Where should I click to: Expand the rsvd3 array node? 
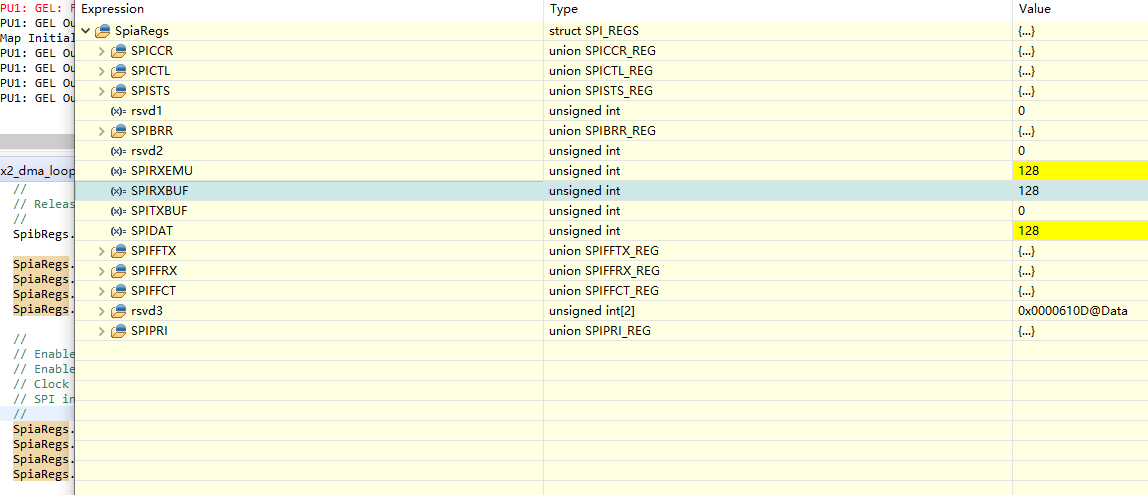click(102, 311)
